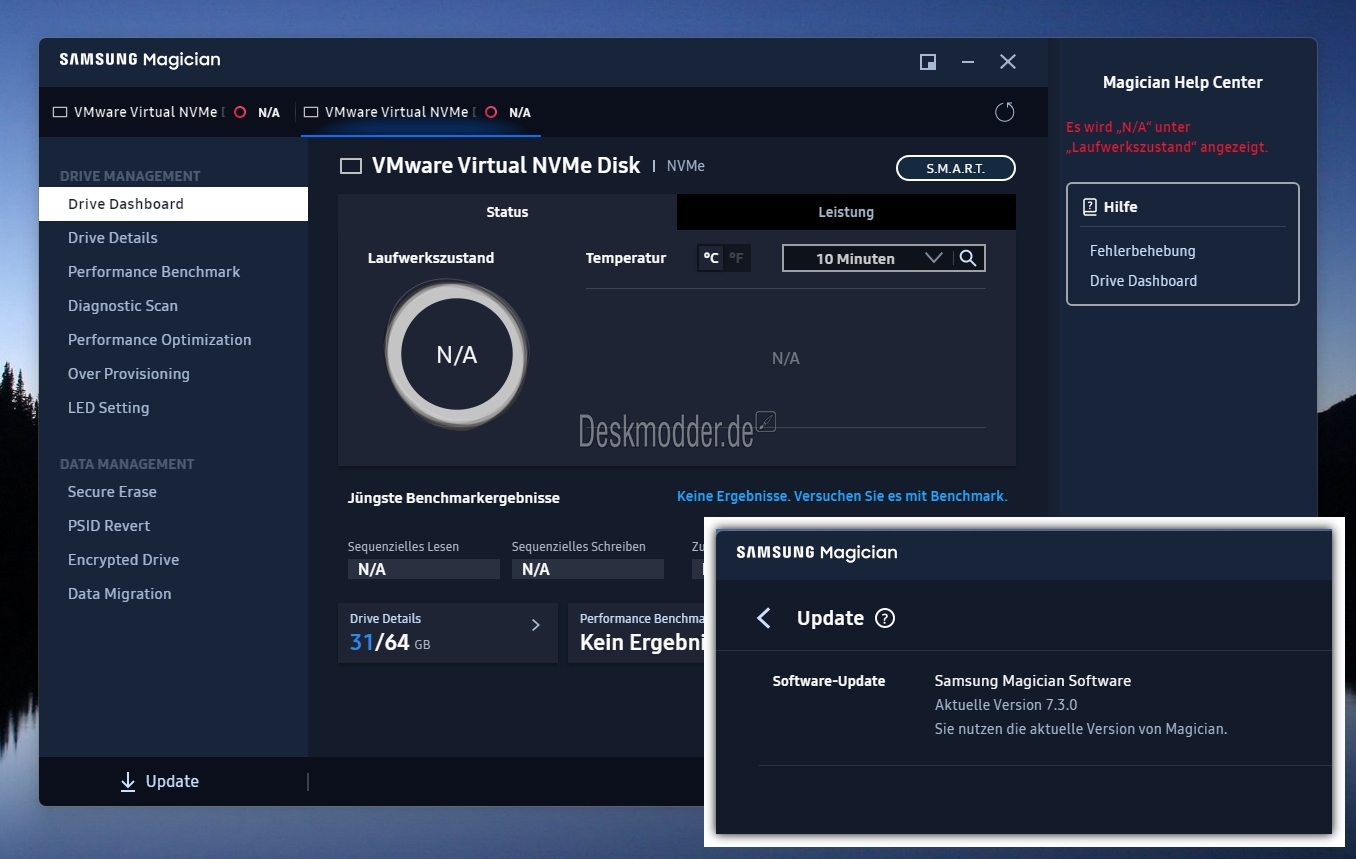Click the drive icon beside VMware Virtual NVMe Disk heading
The image size is (1356, 859).
351,166
